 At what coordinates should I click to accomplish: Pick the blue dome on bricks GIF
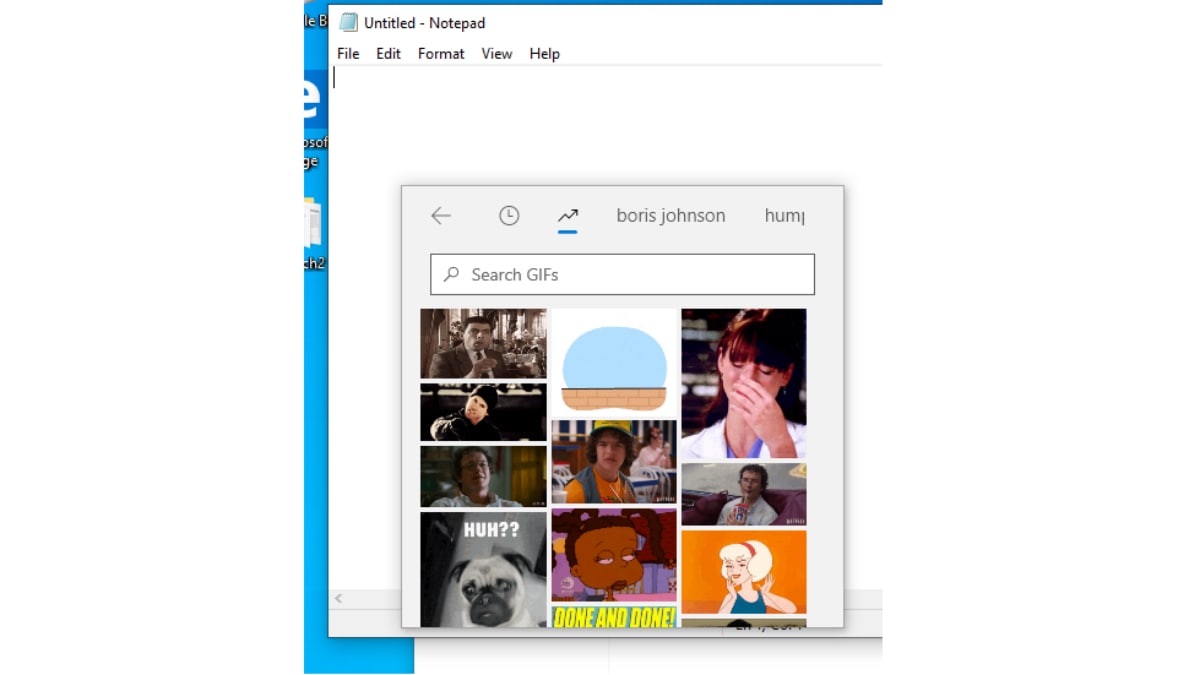coord(614,362)
